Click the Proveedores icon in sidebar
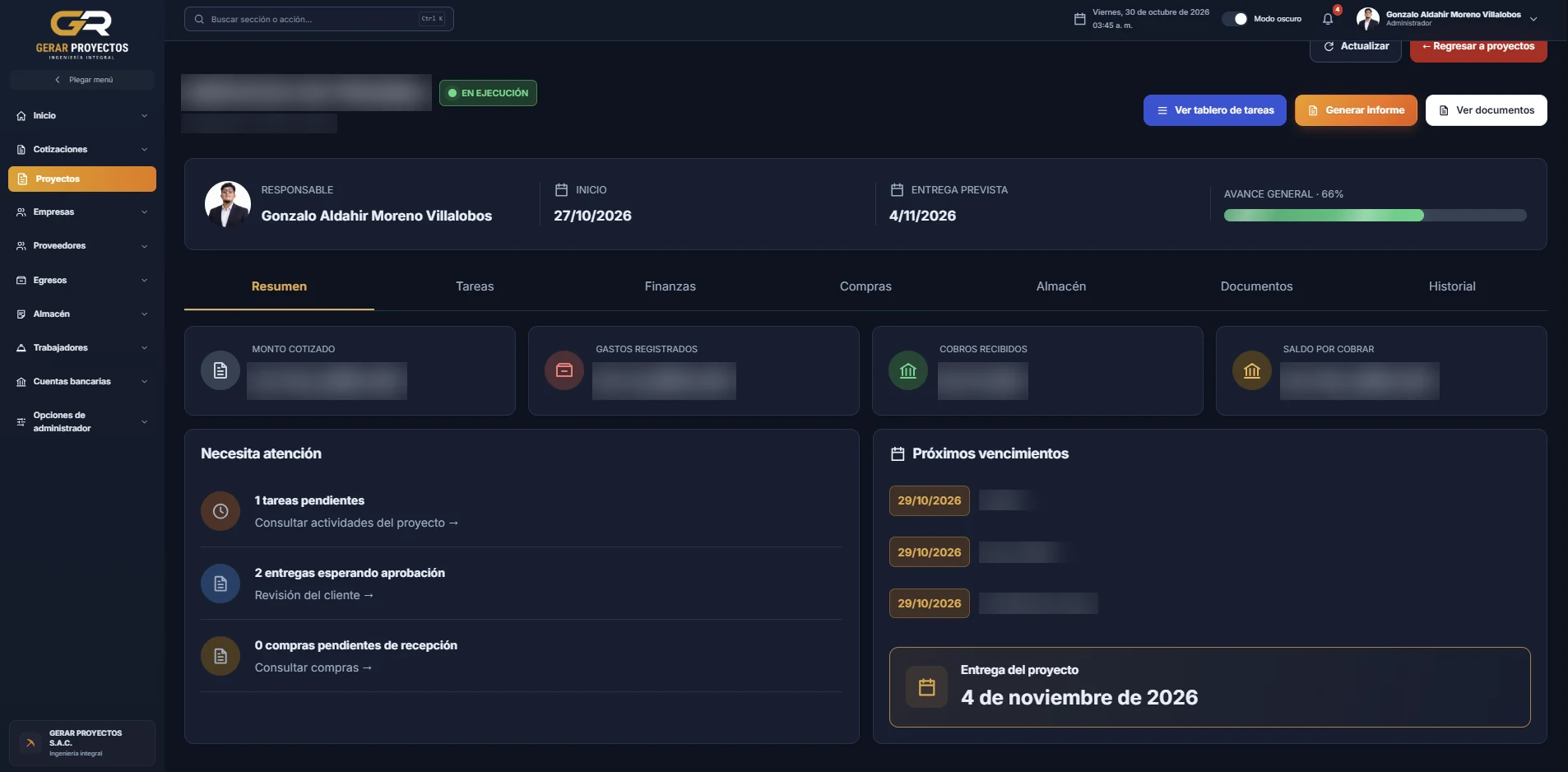The width and height of the screenshot is (1568, 772). click(21, 246)
